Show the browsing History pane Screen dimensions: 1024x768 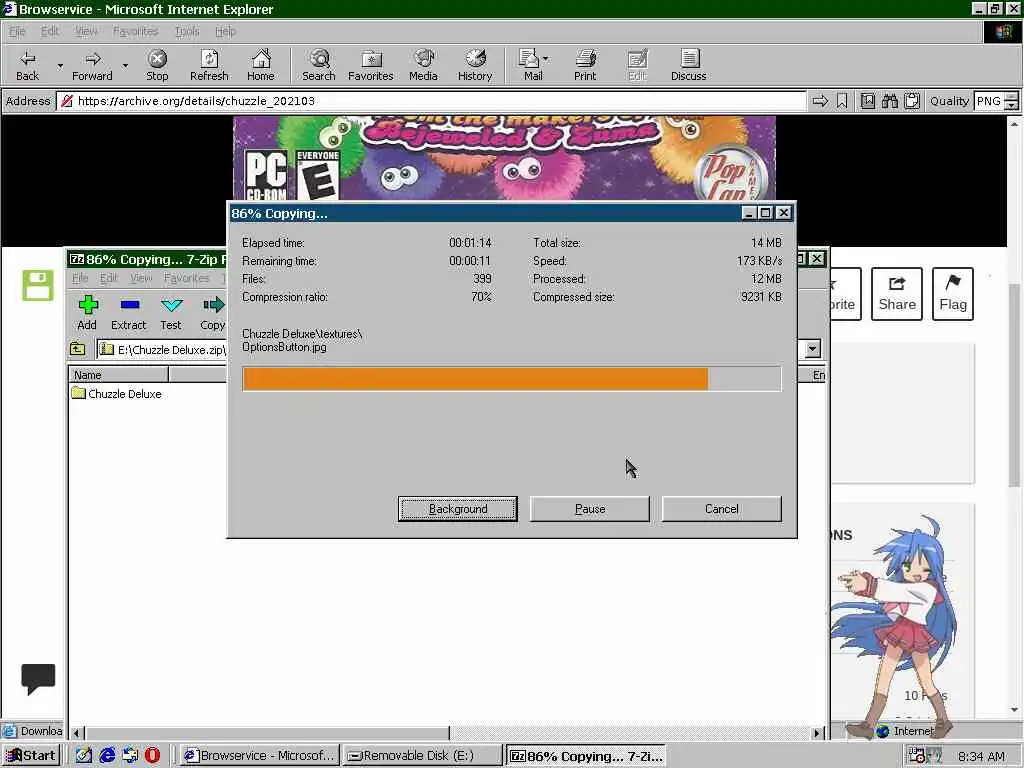pos(475,65)
